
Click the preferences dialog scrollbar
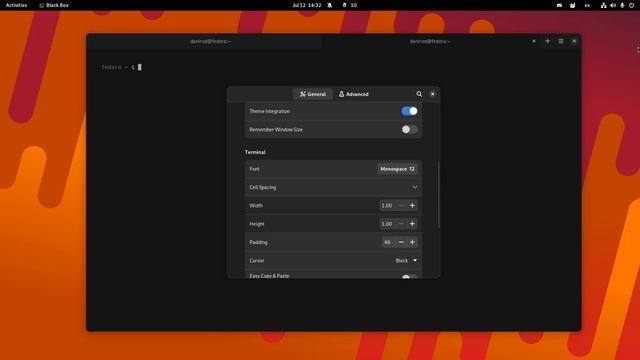tap(439, 195)
